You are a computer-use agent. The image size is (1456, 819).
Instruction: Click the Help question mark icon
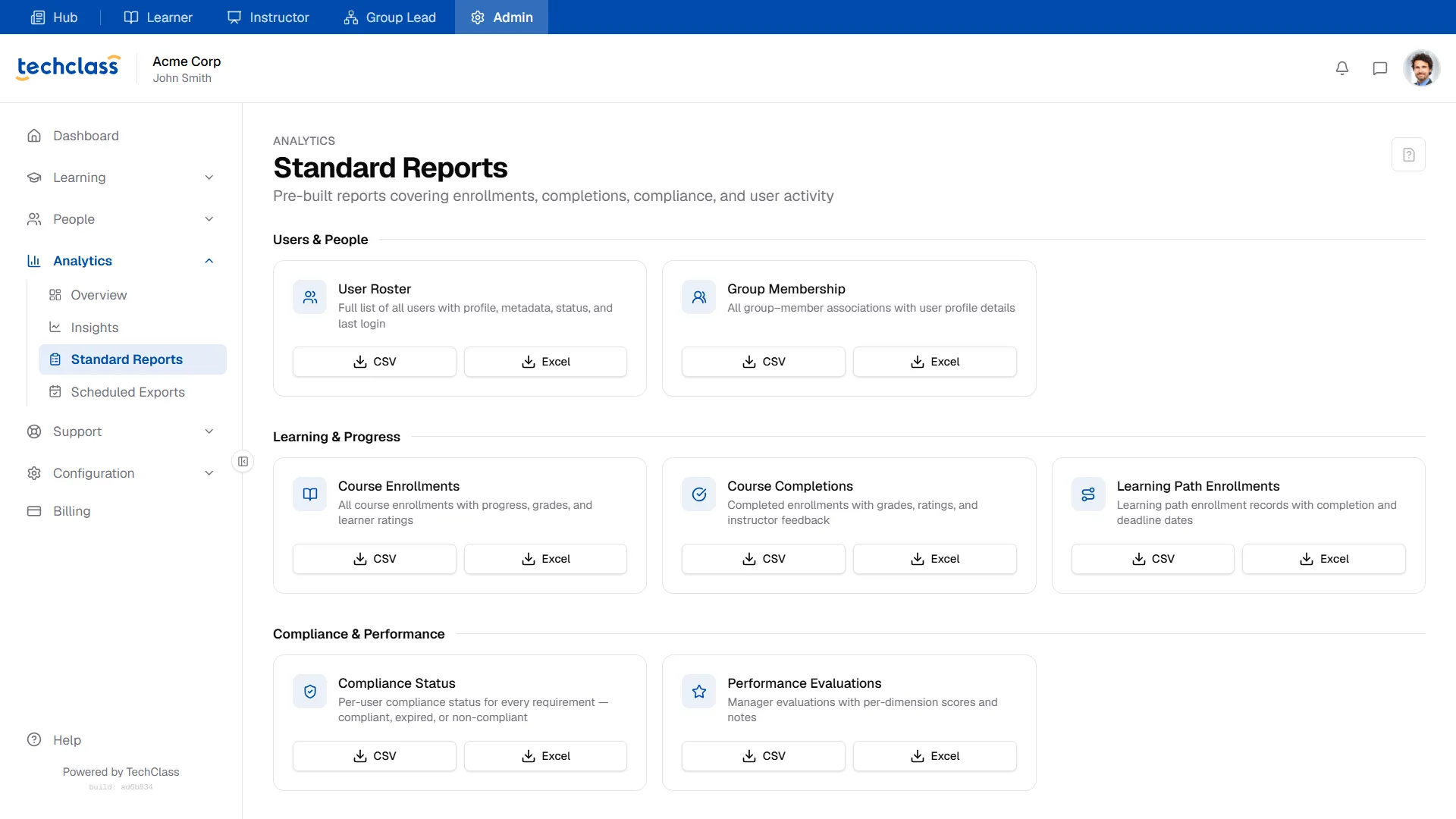coord(34,740)
